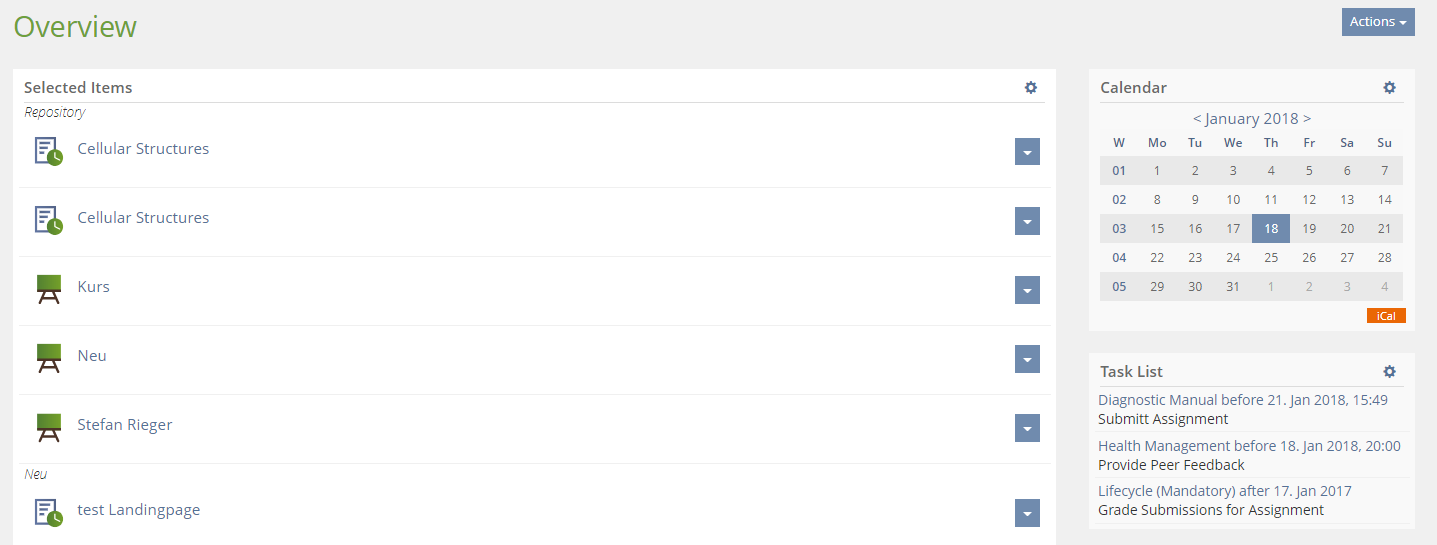This screenshot has width=1437, height=545.
Task: Select January 18 in the calendar
Action: 1271,228
